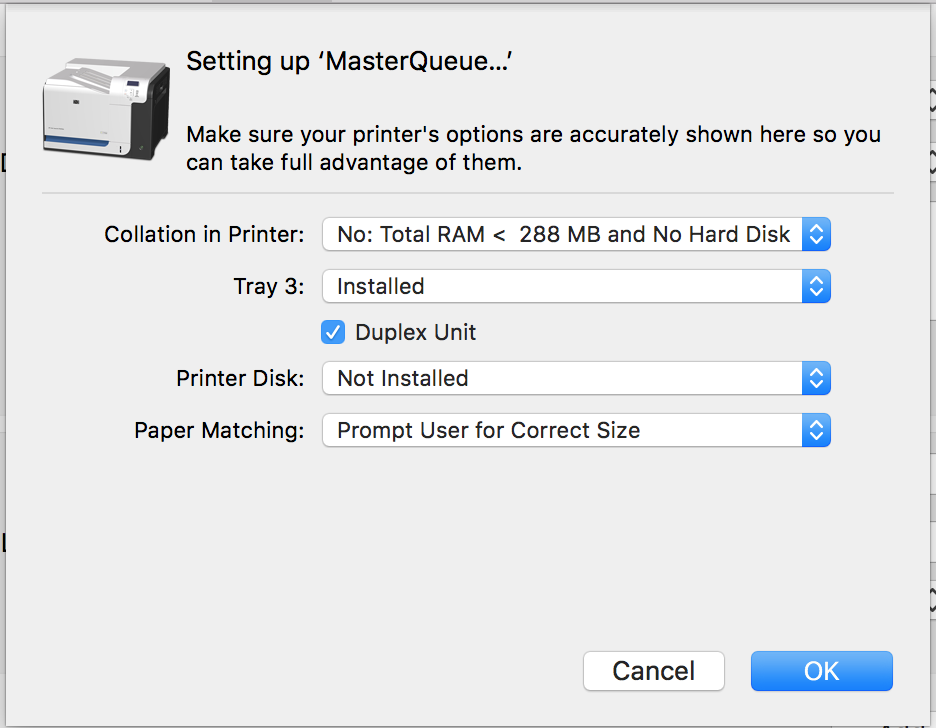Open the 'Not Installed' Printer Disk dropdown
The width and height of the screenshot is (936, 728).
pyautogui.click(x=576, y=378)
